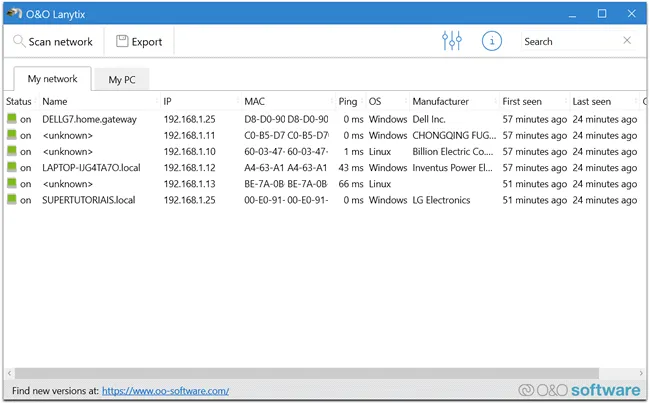Click the O&O Lanytix title bar app icon
The width and height of the screenshot is (650, 403).
[13, 13]
